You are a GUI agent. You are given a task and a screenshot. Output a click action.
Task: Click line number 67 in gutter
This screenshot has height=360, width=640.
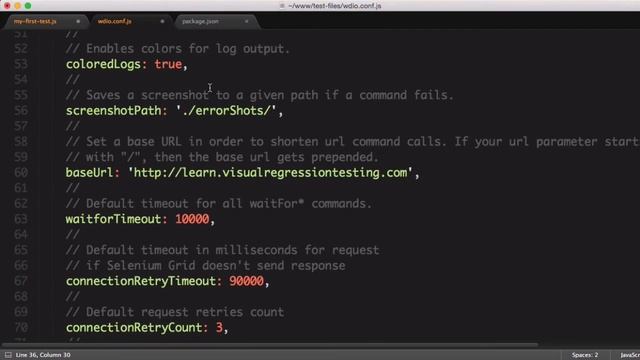[x=21, y=281]
